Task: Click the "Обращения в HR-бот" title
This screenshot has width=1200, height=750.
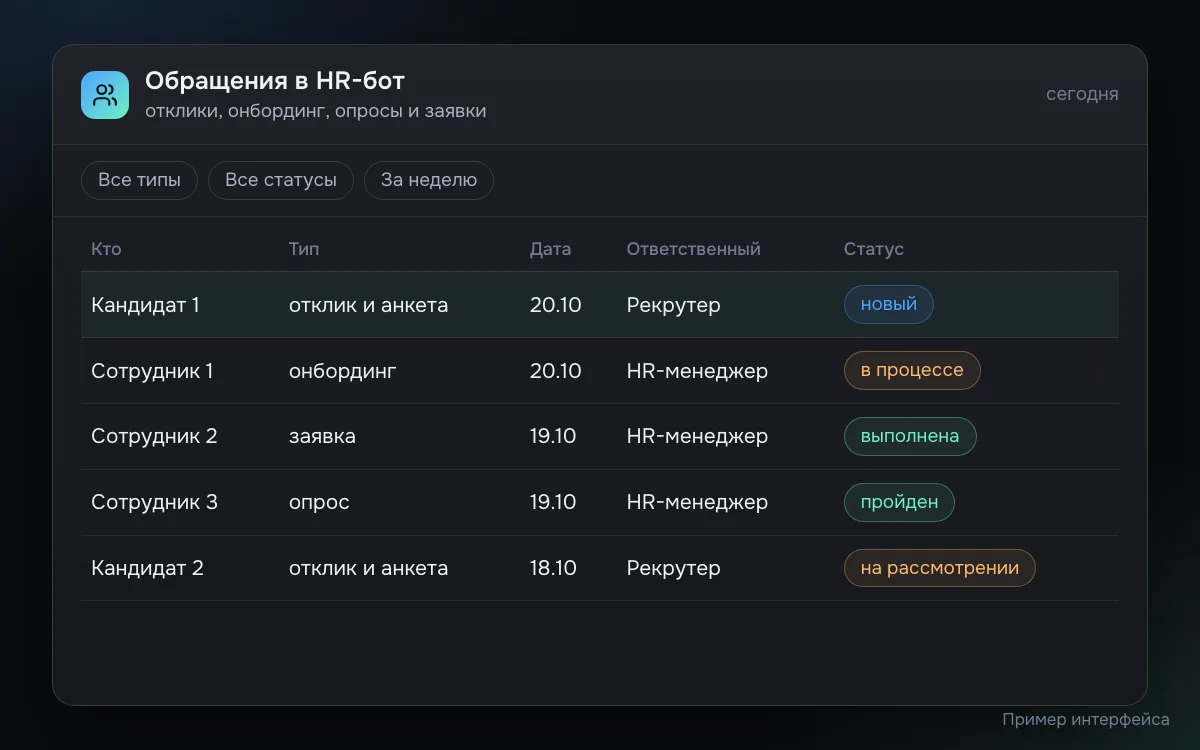Action: click(x=275, y=81)
